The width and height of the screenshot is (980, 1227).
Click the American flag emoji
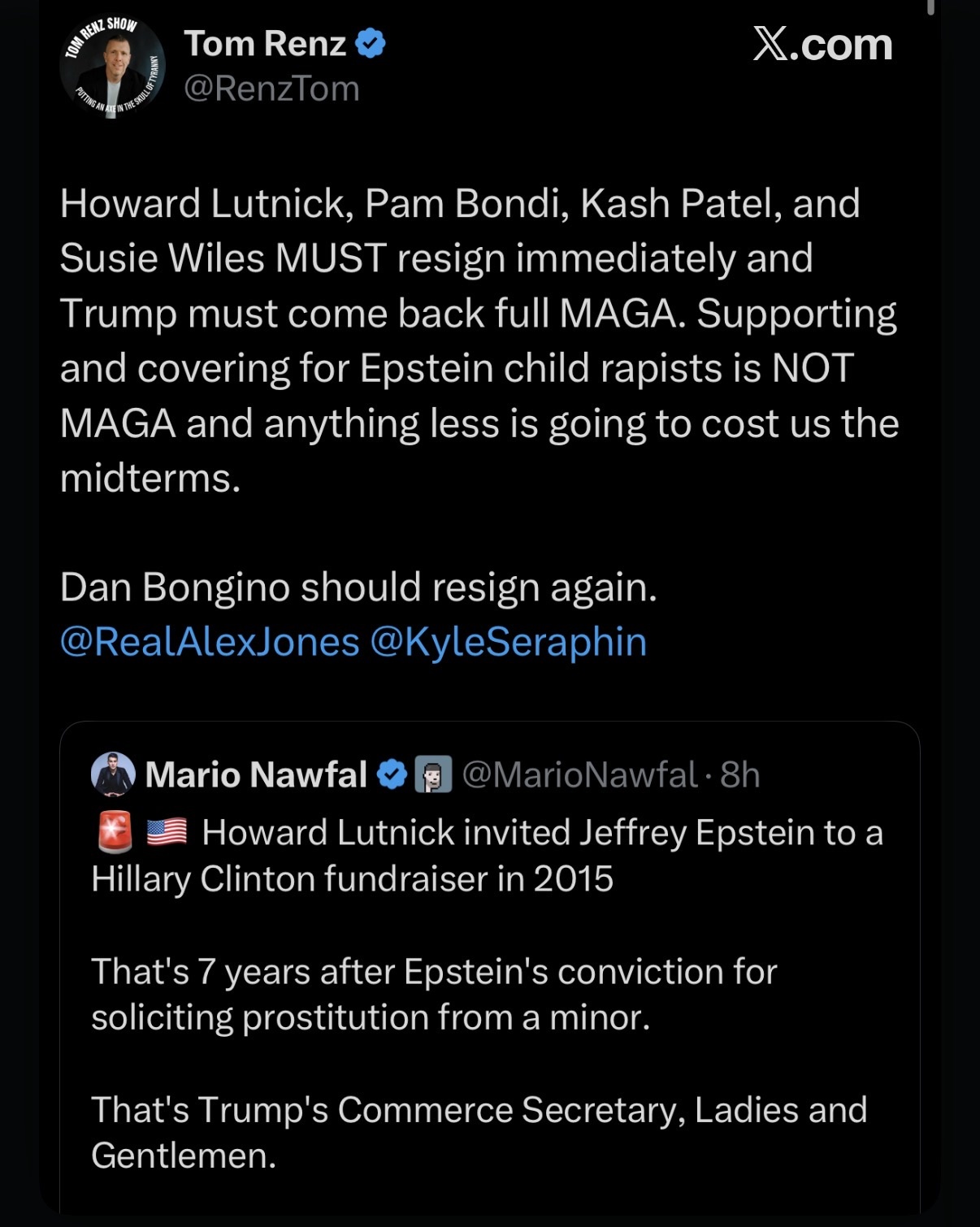point(167,832)
